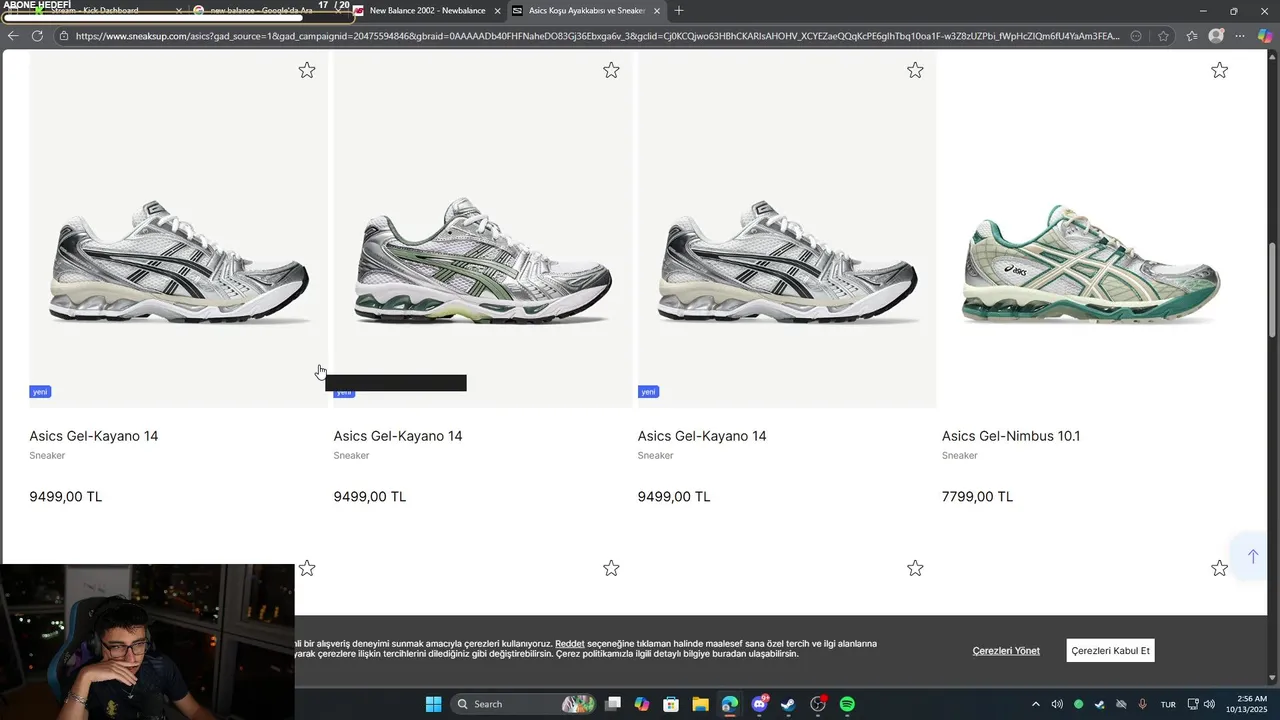Switch TUR keyboard language indicator
Viewport: 1280px width, 720px height.
point(1168,704)
